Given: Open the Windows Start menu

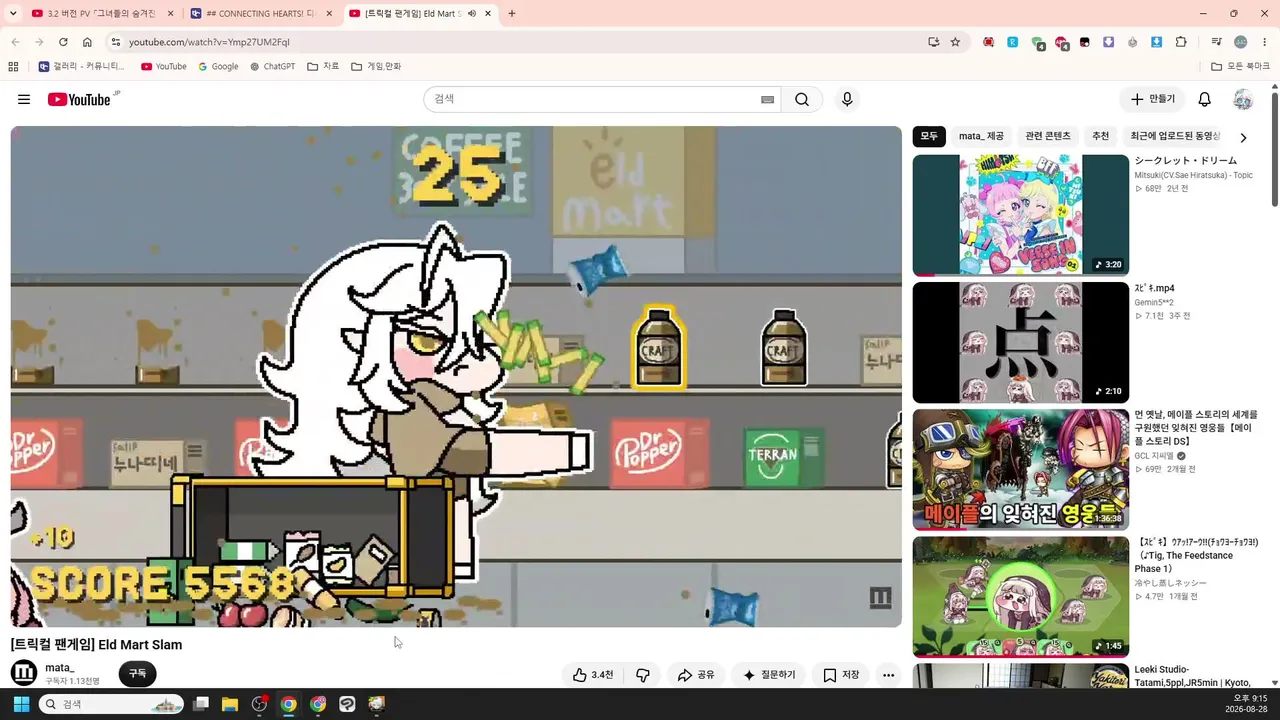Looking at the screenshot, I should point(21,704).
